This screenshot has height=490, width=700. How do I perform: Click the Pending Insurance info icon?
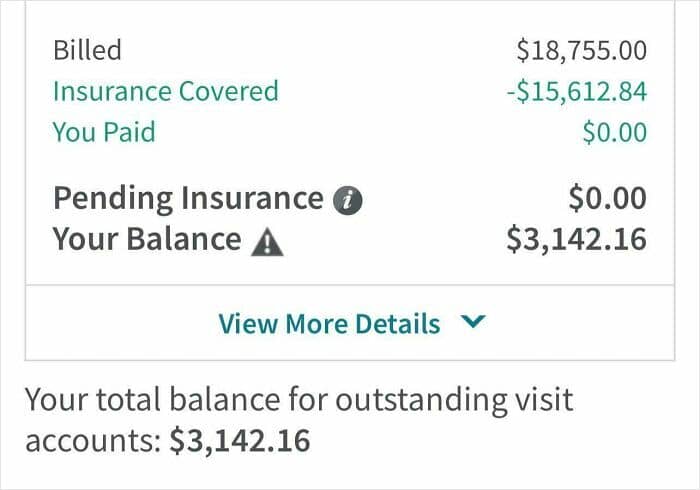click(x=346, y=200)
